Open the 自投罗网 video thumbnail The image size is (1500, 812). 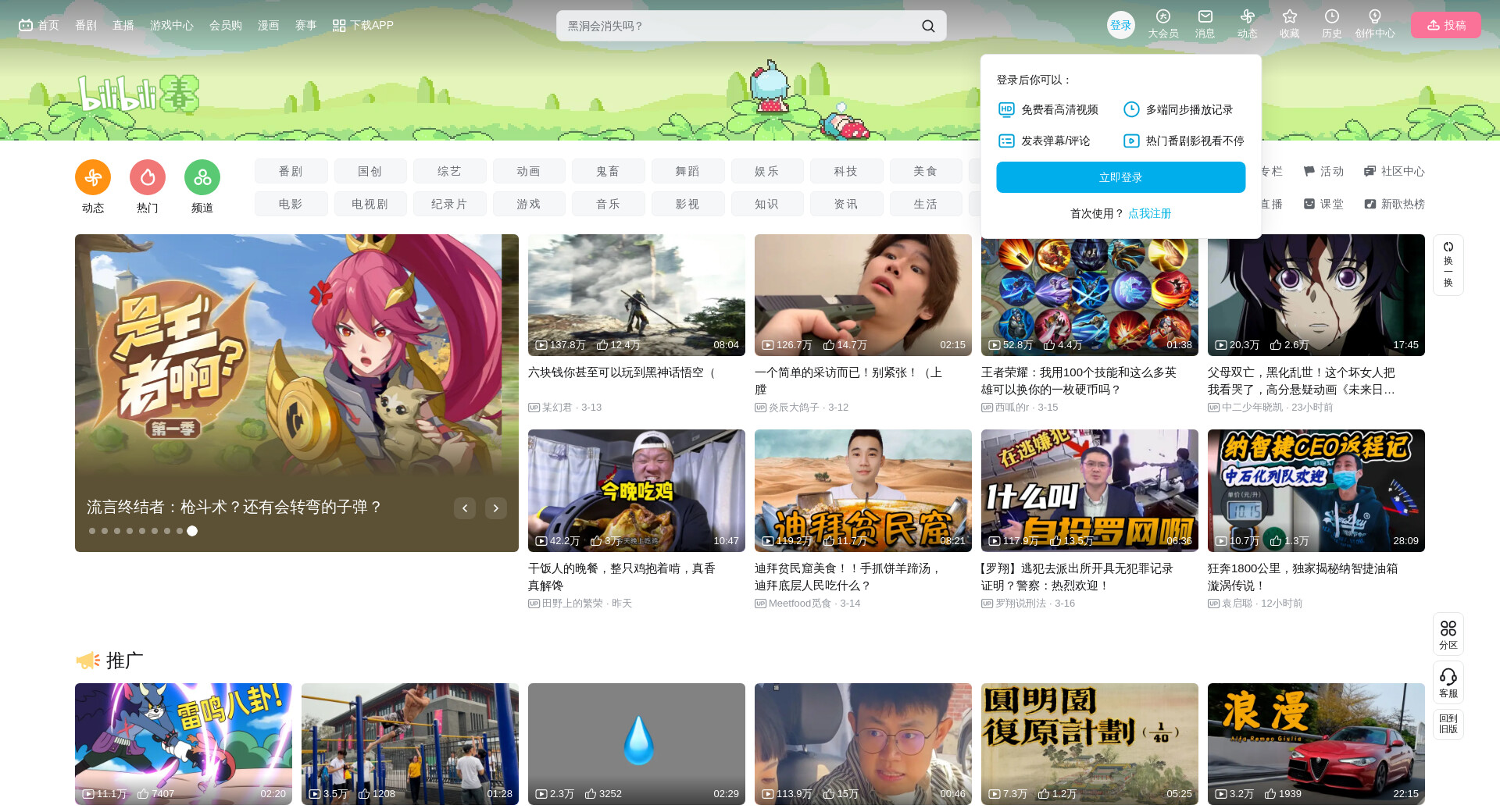pyautogui.click(x=1090, y=490)
